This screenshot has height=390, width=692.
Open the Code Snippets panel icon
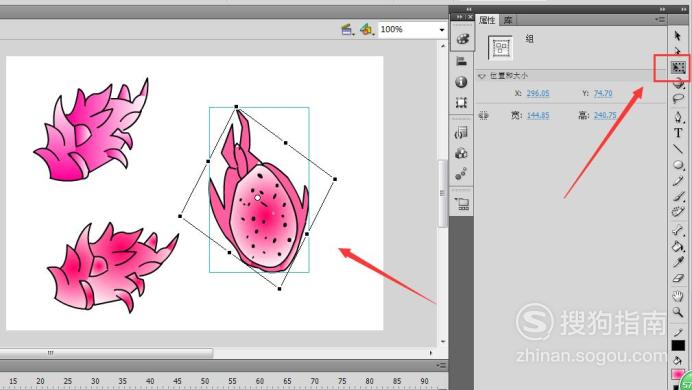461,132
